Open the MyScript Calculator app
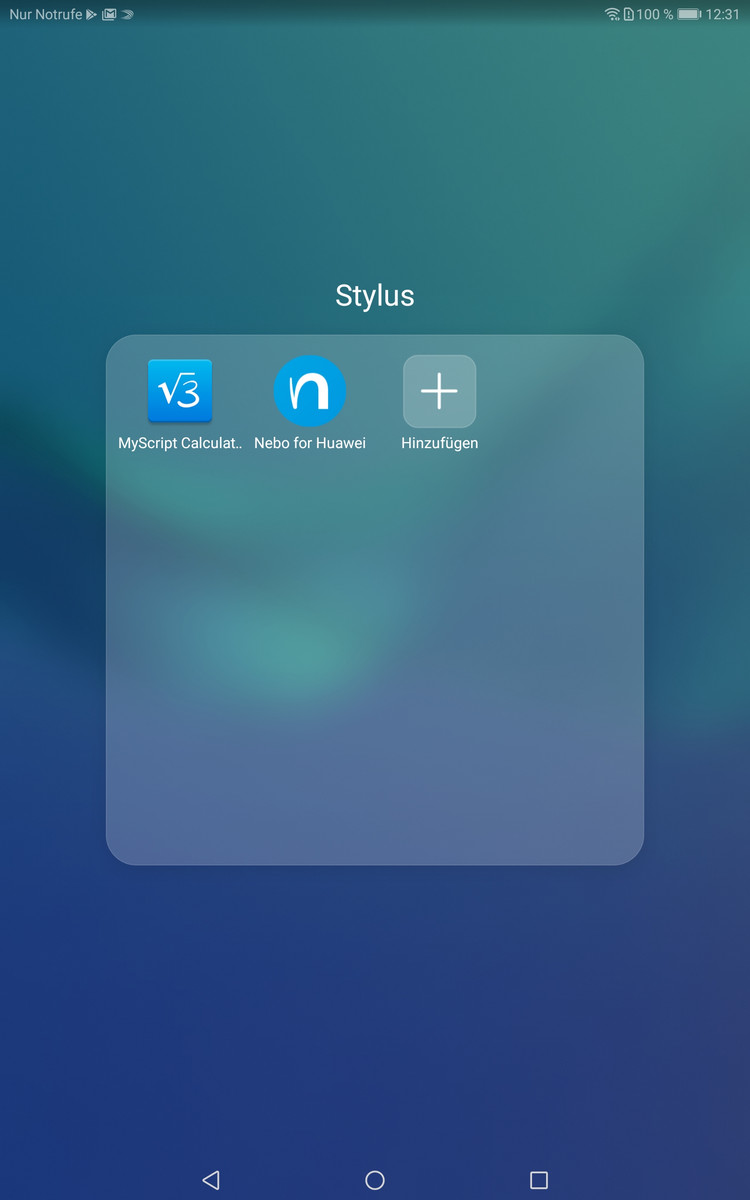750x1200 pixels. (x=180, y=391)
